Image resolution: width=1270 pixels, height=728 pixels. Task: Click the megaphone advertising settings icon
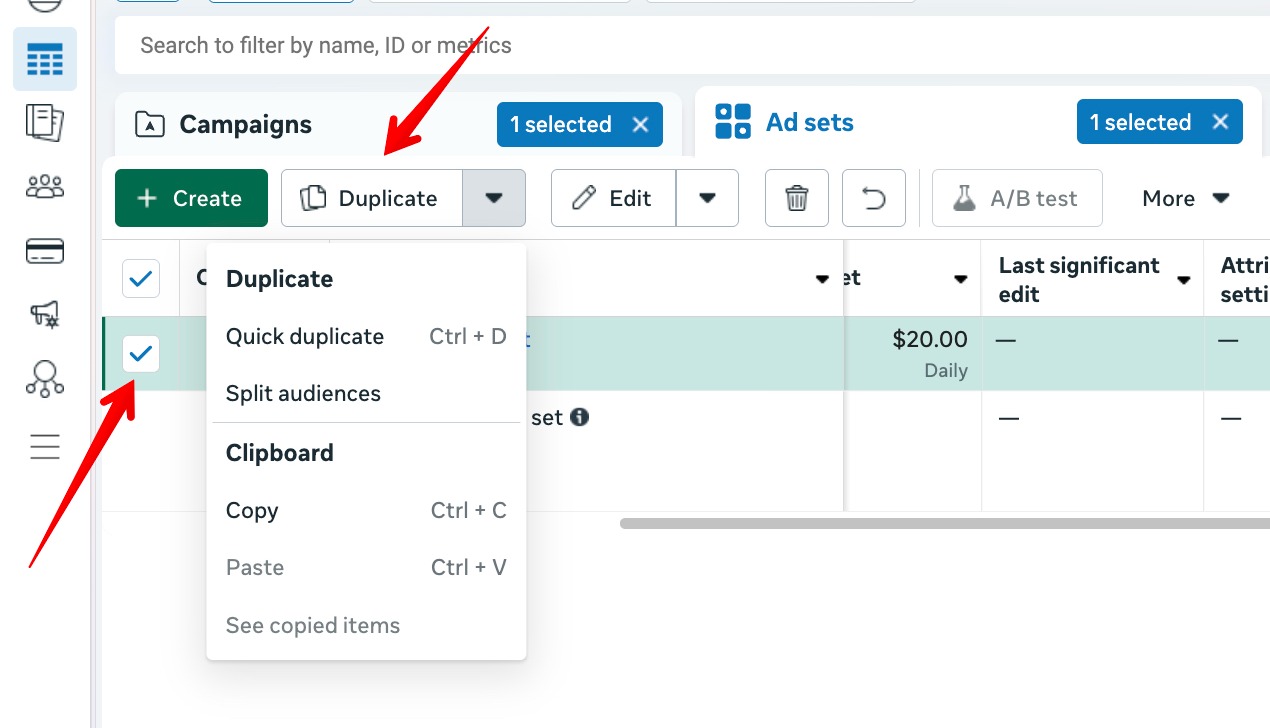tap(45, 315)
